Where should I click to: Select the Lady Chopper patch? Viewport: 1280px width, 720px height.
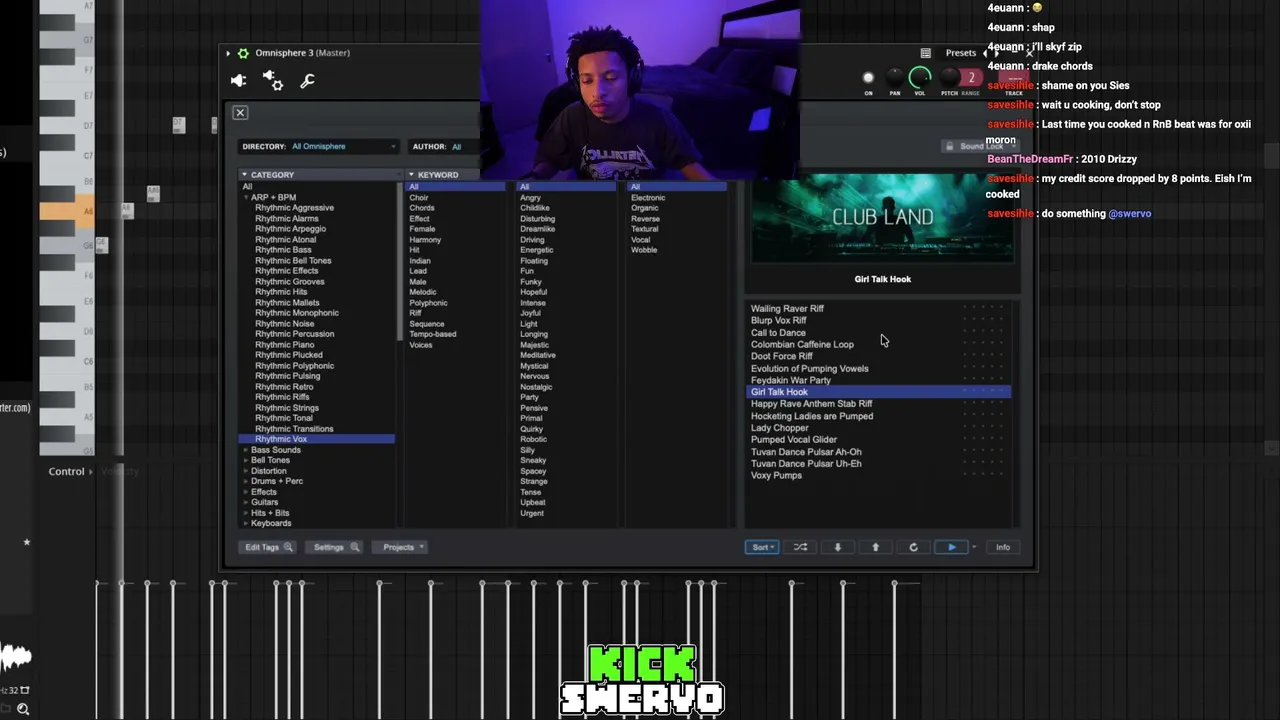tap(780, 428)
